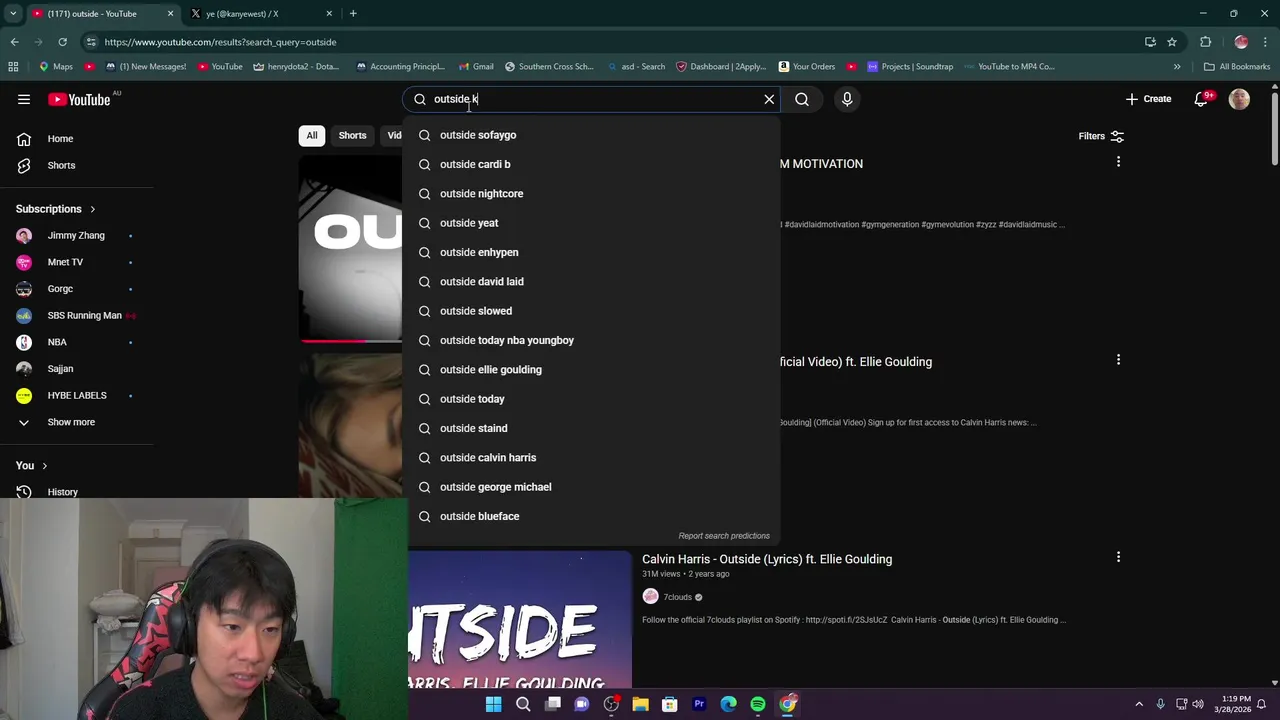Click Report search predictions
The image size is (1280, 720).
point(724,536)
